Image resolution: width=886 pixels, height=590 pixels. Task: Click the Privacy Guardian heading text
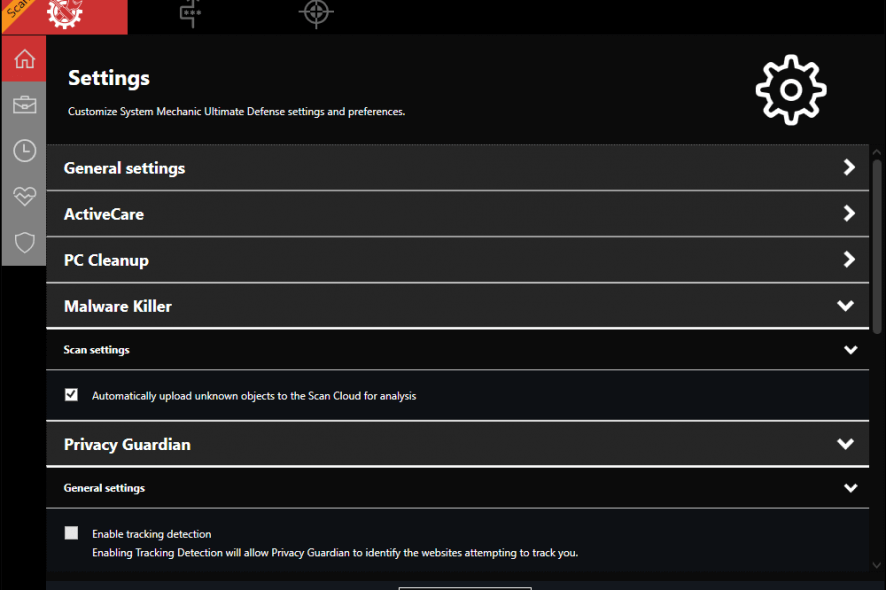(127, 445)
